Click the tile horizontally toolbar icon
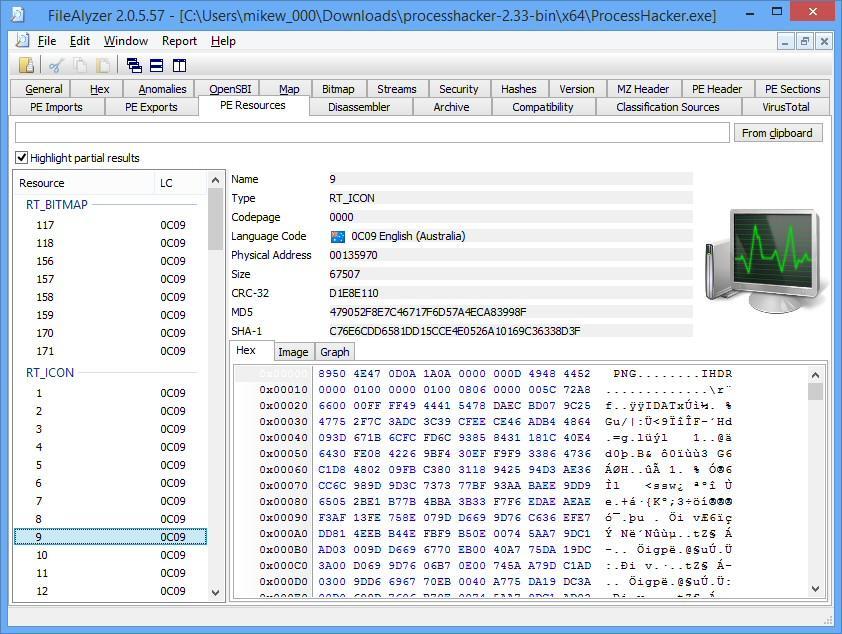842x634 pixels. click(156, 65)
